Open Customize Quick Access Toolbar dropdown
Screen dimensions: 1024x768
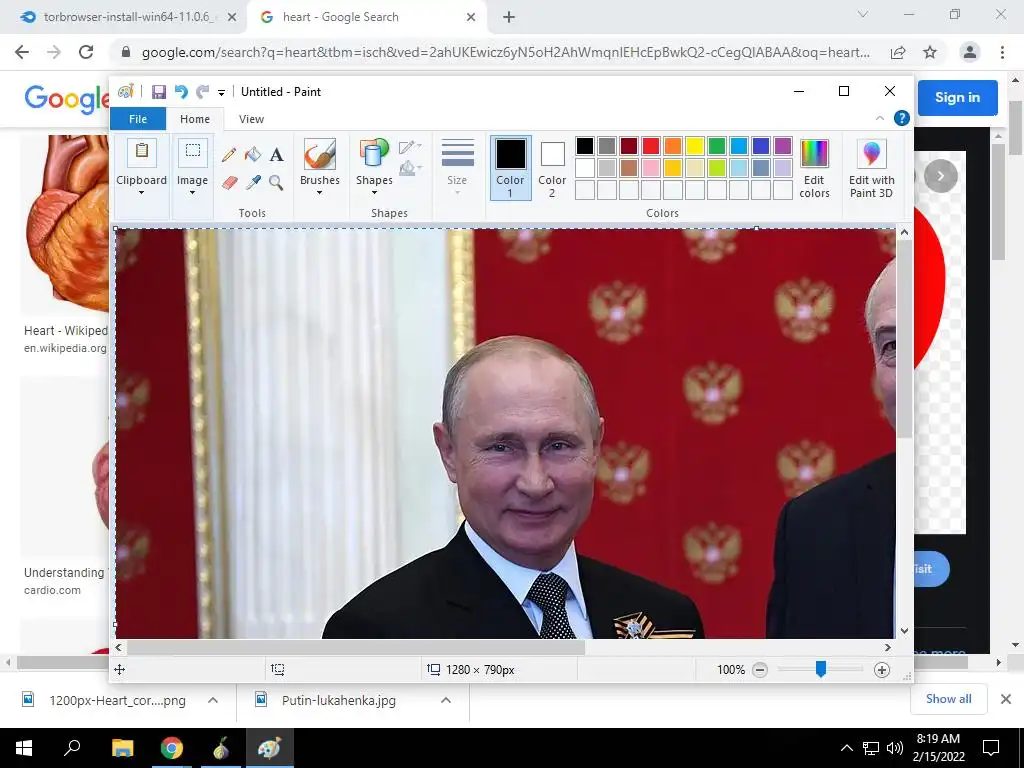[x=221, y=92]
